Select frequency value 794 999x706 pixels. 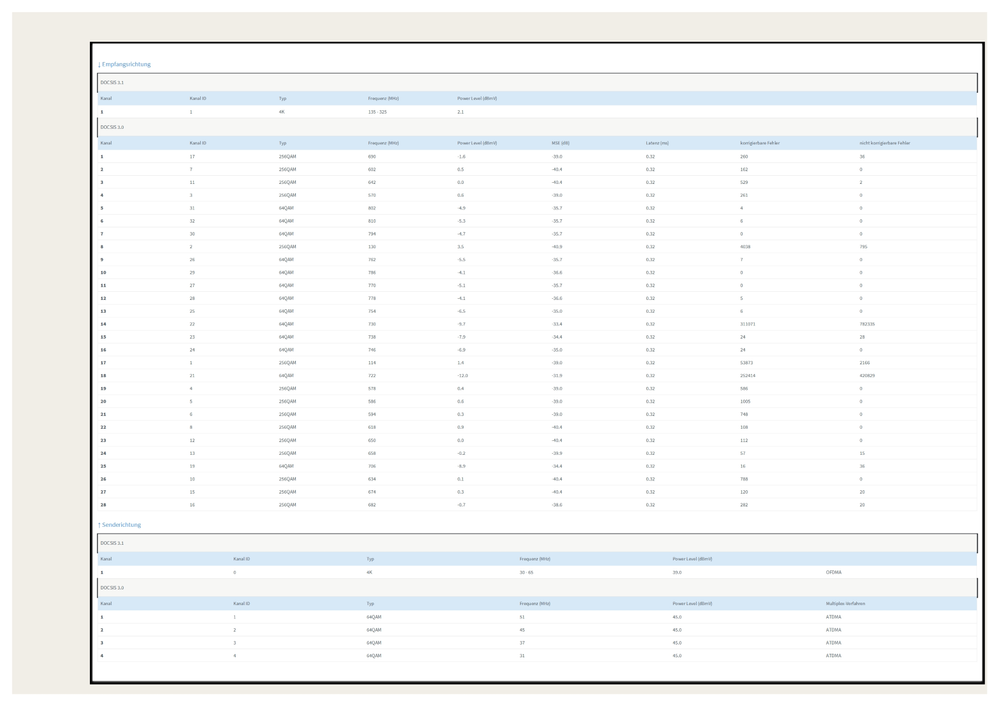pos(371,234)
